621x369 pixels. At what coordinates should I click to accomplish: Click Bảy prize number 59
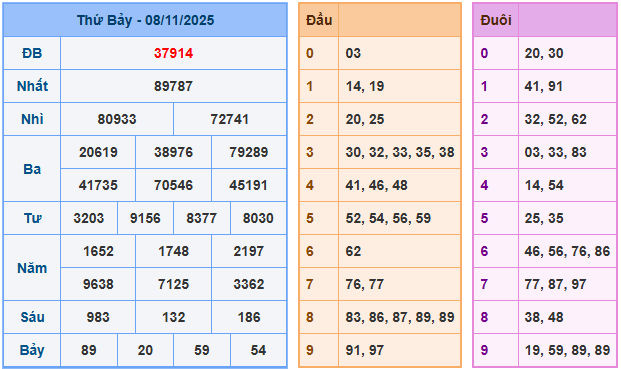click(202, 350)
